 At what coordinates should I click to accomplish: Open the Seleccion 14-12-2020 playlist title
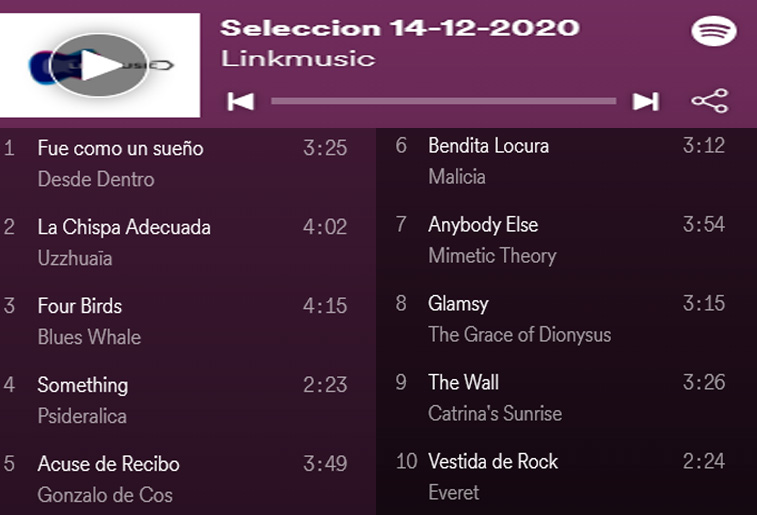[399, 27]
